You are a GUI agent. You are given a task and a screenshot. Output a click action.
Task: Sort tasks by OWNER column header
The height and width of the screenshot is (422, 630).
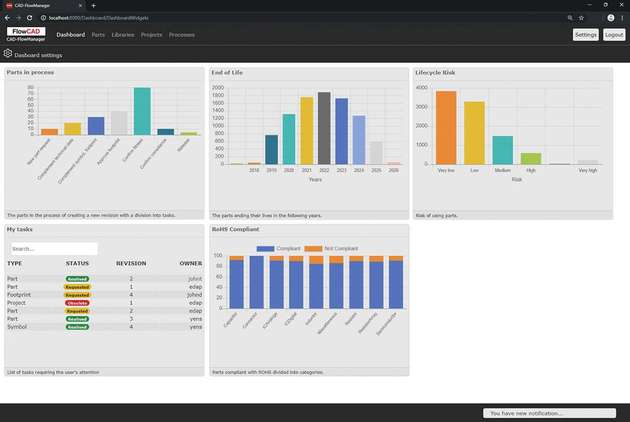click(x=191, y=263)
